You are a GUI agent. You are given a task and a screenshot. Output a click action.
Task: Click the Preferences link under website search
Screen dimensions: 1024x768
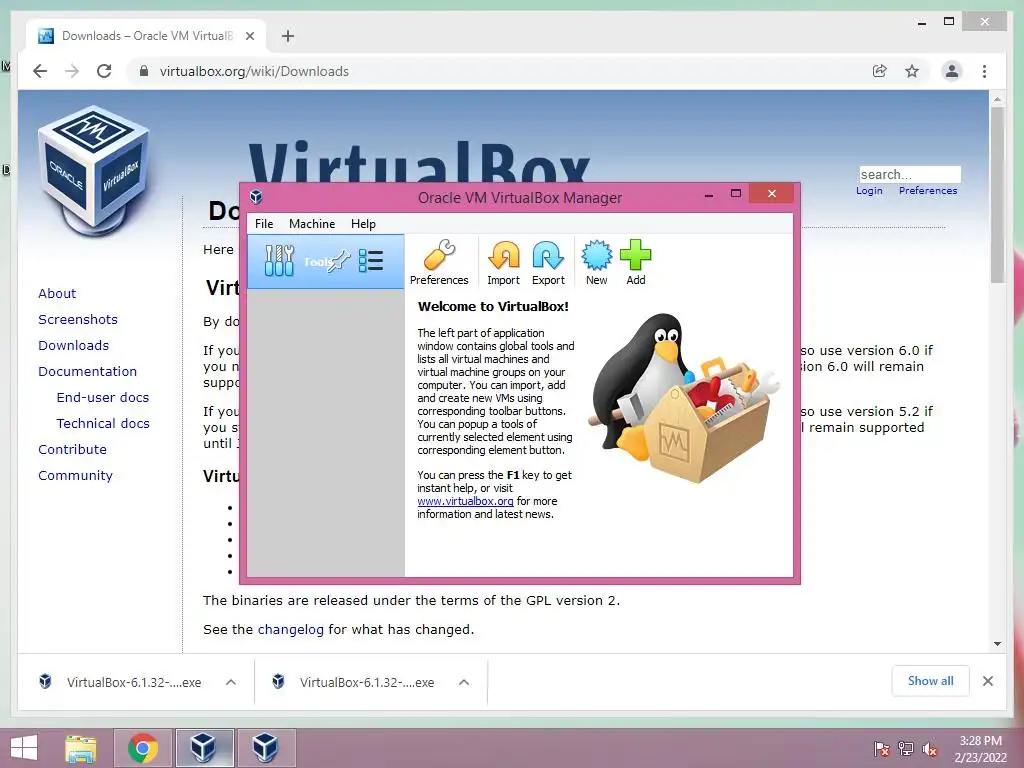(928, 191)
